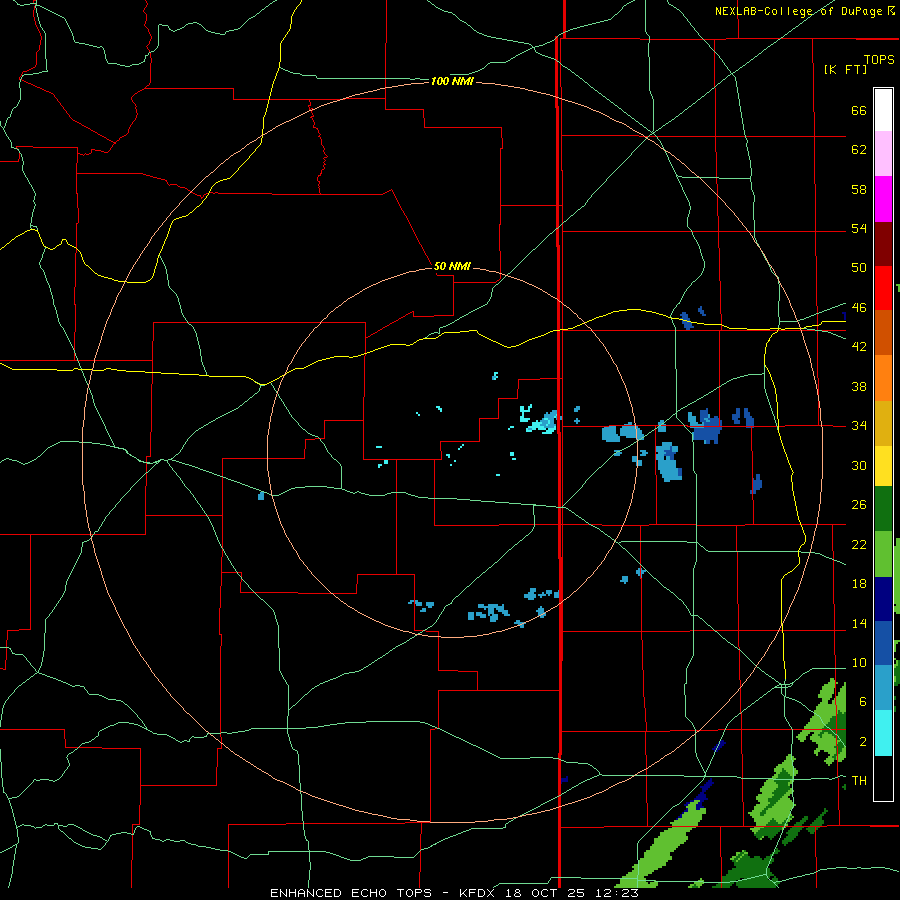Click the legend value '18'

pos(859,584)
